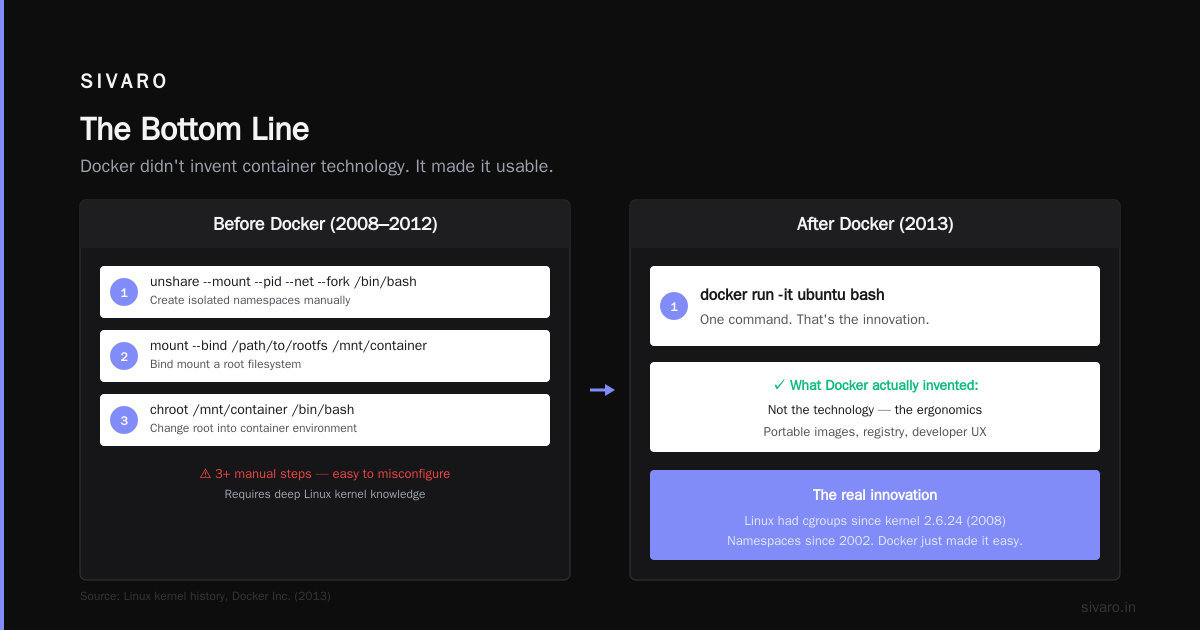Select the Before Docker (2008–2012) header
Image resolution: width=1200 pixels, height=630 pixels.
(x=325, y=224)
